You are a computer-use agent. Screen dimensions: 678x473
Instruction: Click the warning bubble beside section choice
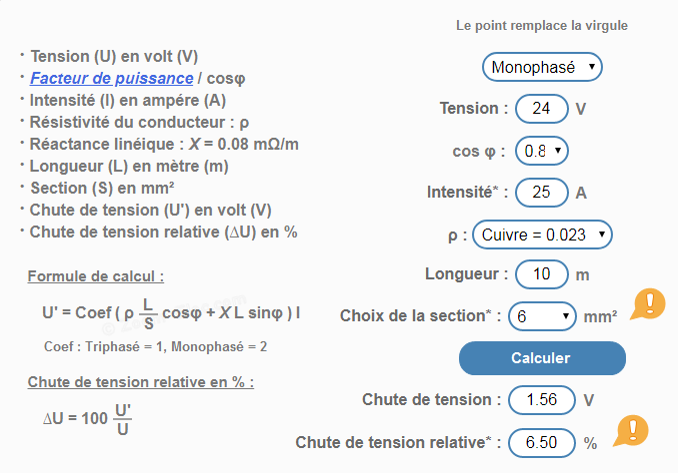[x=648, y=304]
